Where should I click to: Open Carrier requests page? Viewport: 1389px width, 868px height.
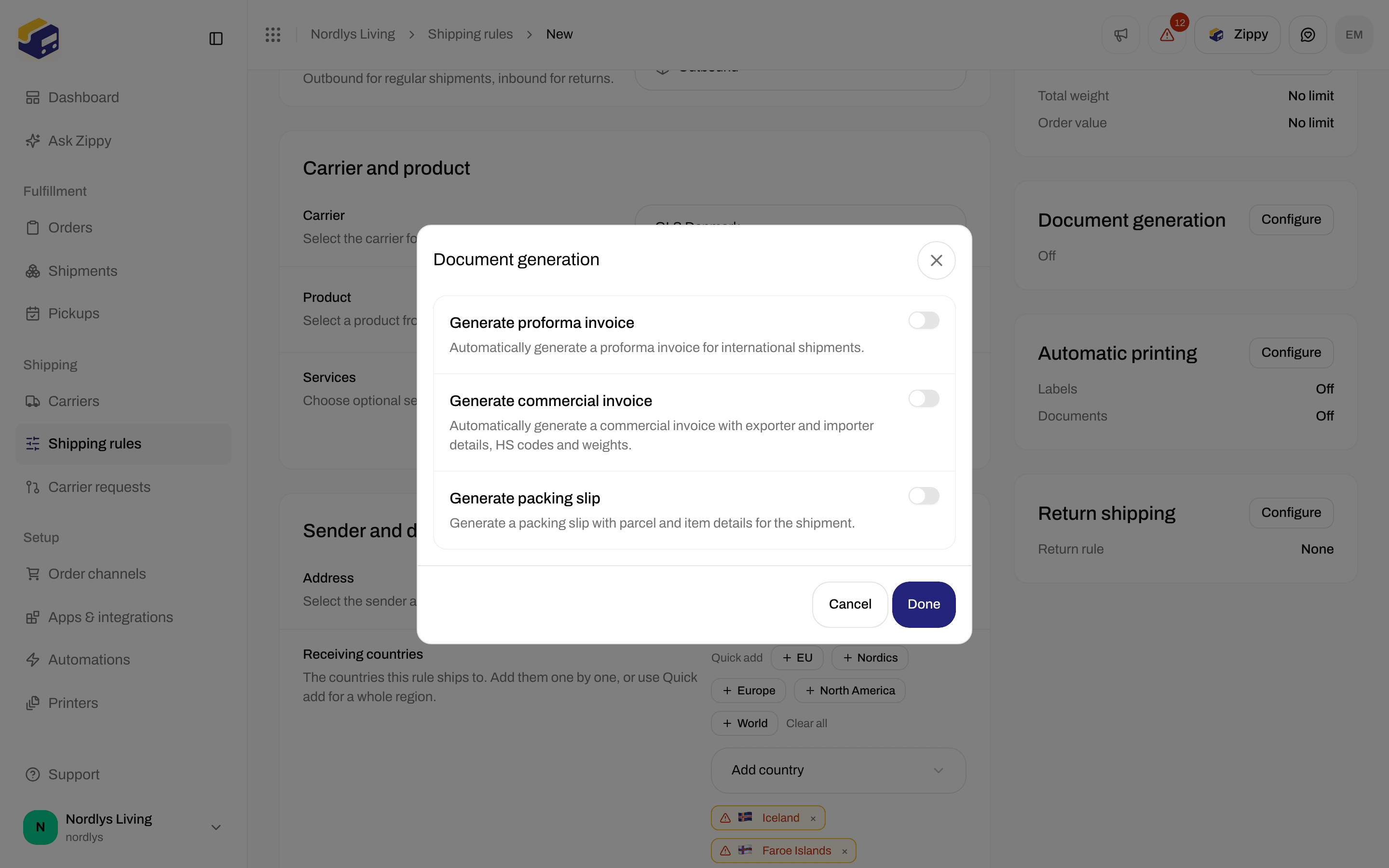click(x=123, y=488)
